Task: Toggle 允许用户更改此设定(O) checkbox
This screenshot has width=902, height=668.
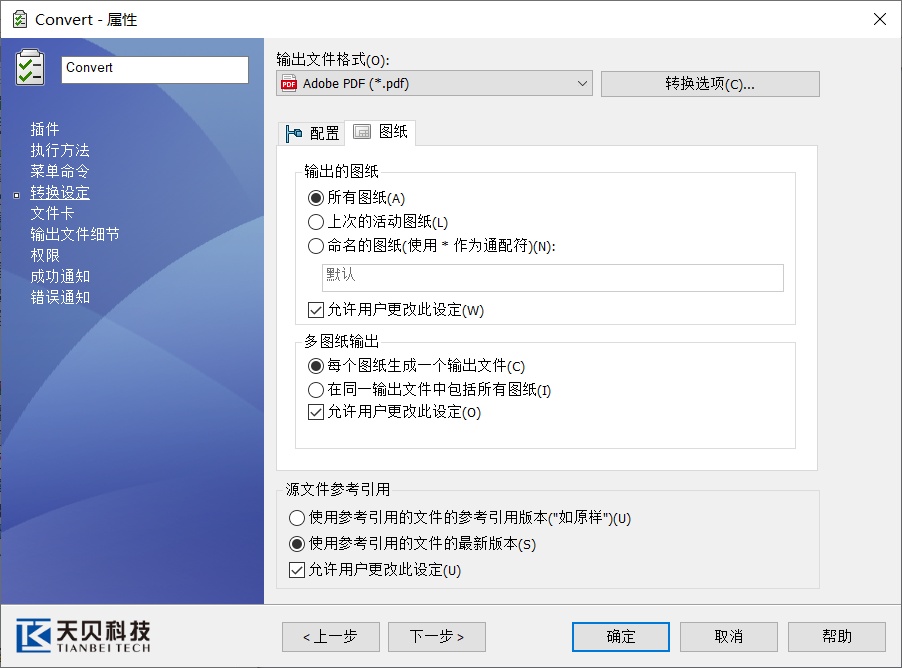Action: [317, 412]
